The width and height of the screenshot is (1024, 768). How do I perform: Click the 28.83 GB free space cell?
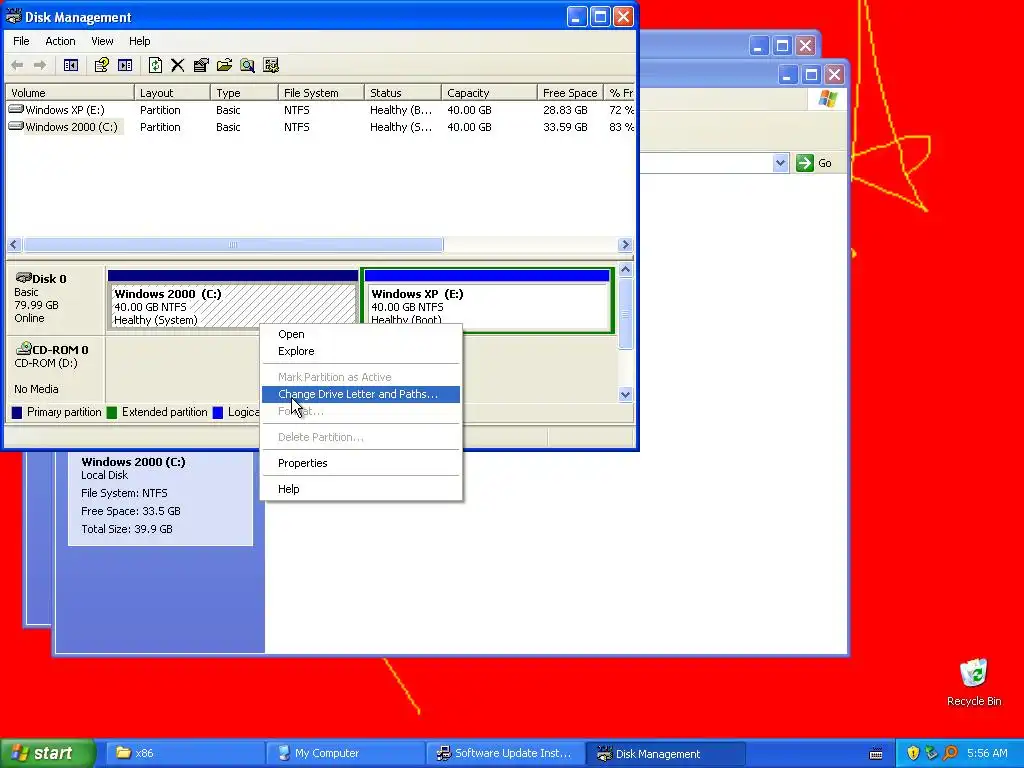coord(566,110)
